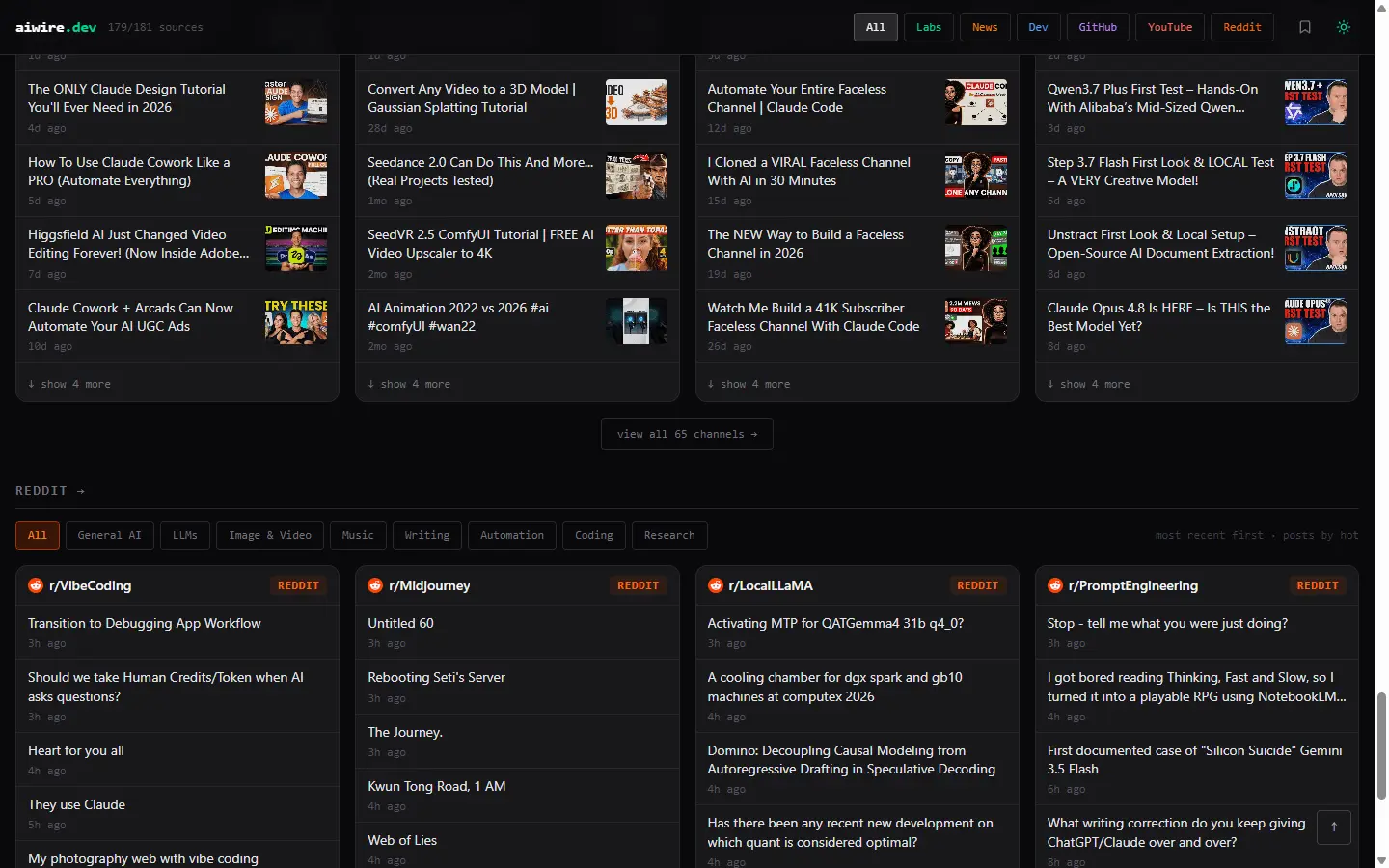Open the r/PromptEngineering Reddit icon
The width and height of the screenshot is (1389, 868).
click(1055, 585)
